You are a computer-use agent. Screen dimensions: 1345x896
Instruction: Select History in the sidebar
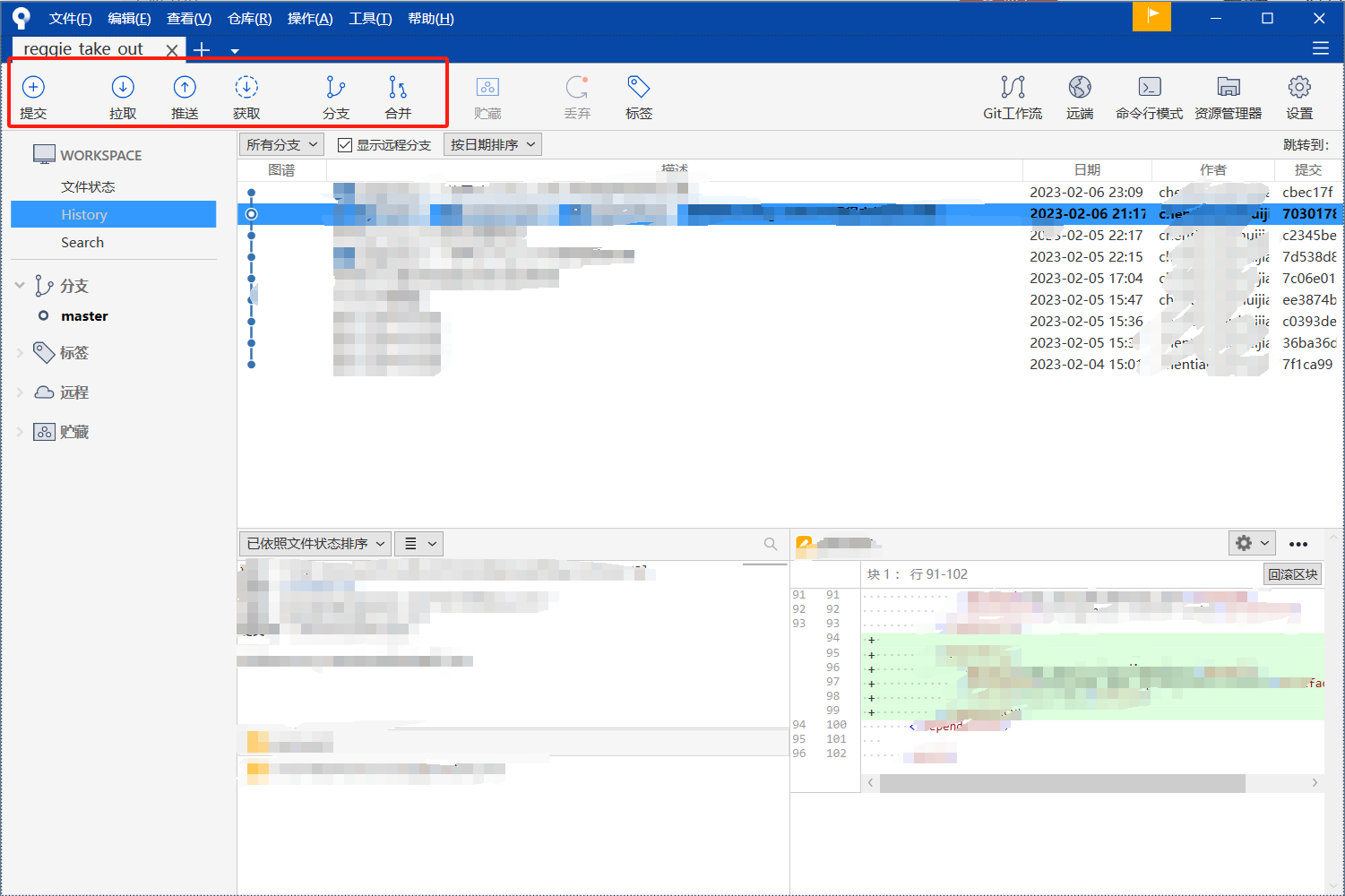[113, 214]
